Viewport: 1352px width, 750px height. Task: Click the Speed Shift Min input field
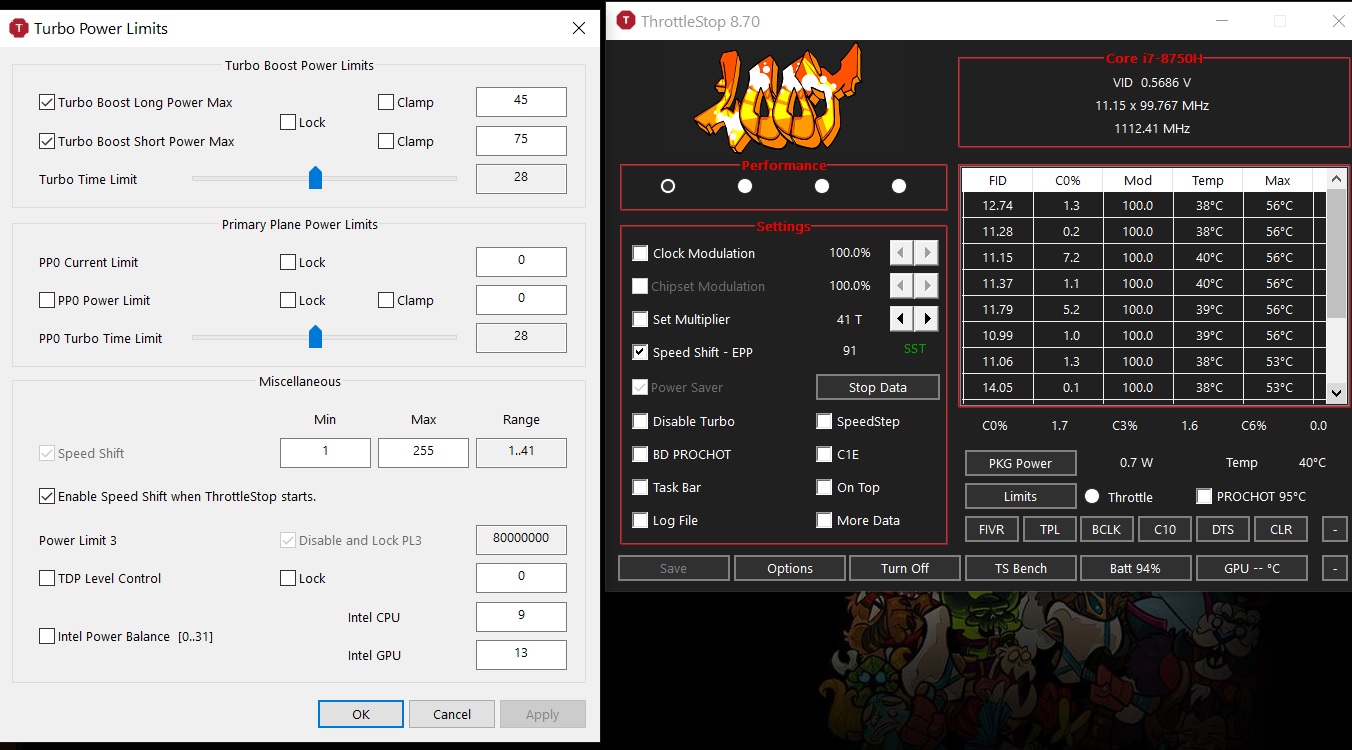(325, 452)
